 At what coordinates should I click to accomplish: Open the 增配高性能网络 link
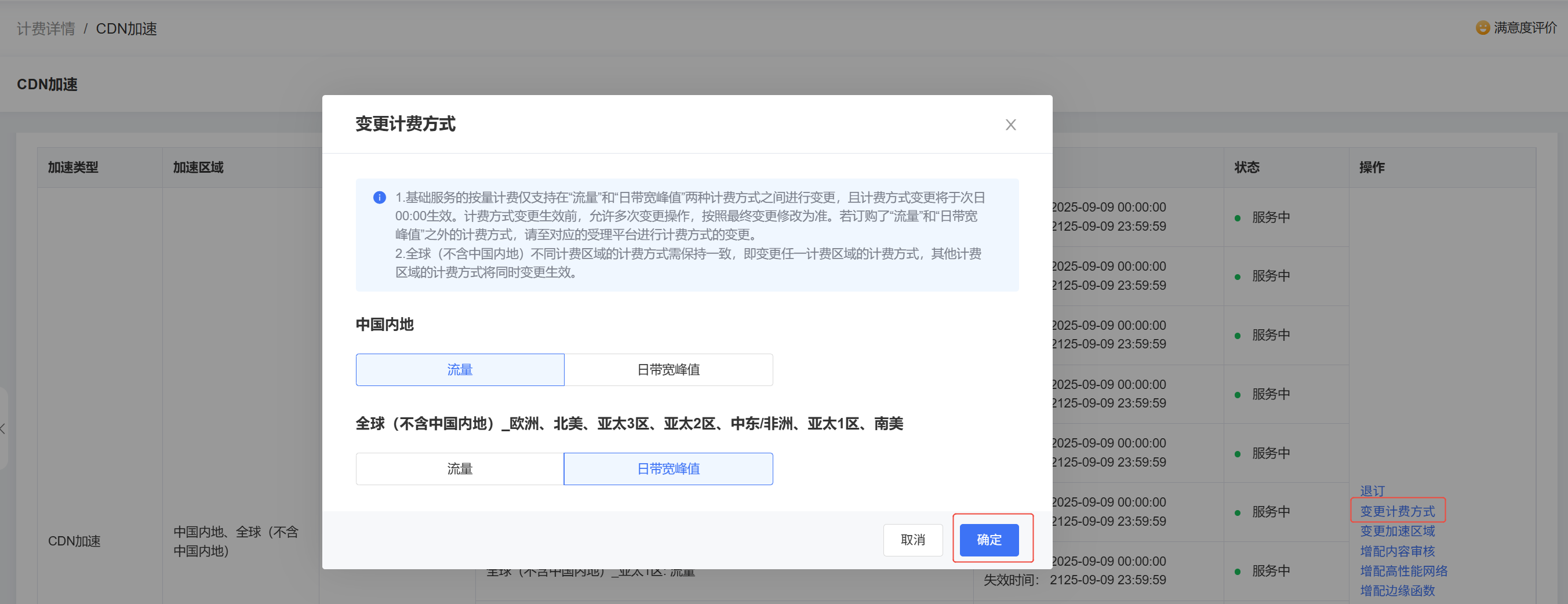pyautogui.click(x=1403, y=571)
